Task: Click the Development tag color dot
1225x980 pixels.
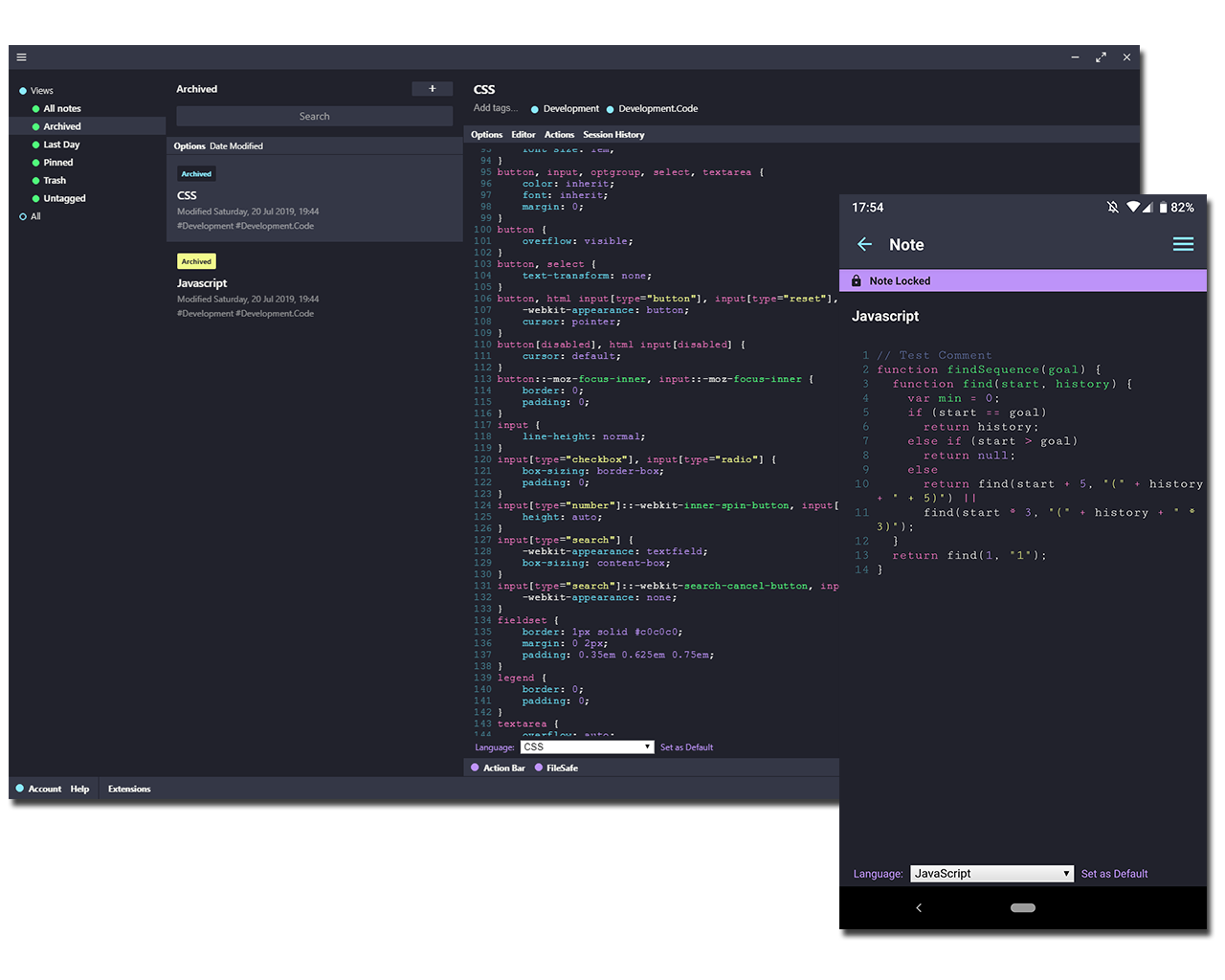Action: 535,109
